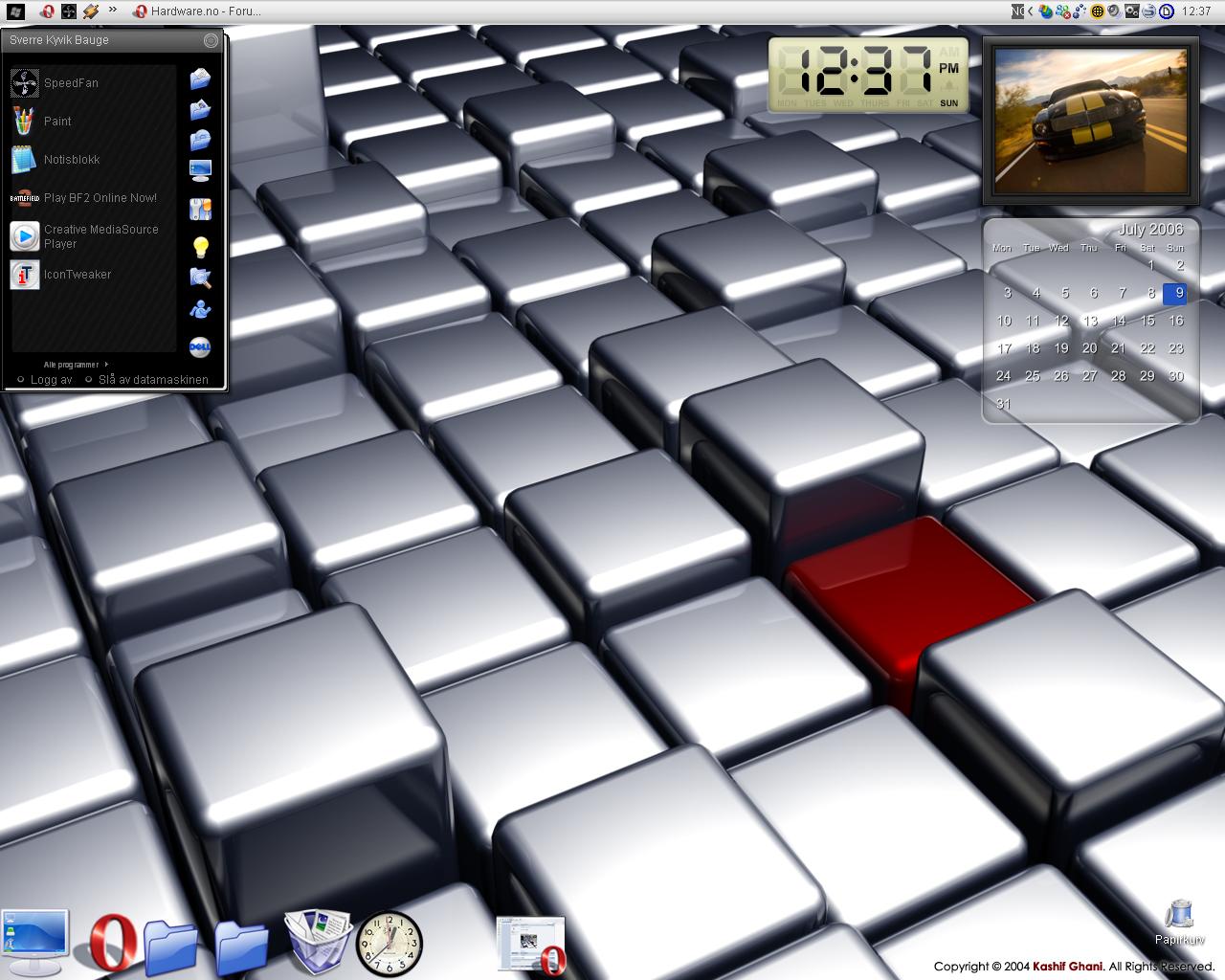
Task: Select day 15 in the calendar widget
Action: tap(1147, 321)
